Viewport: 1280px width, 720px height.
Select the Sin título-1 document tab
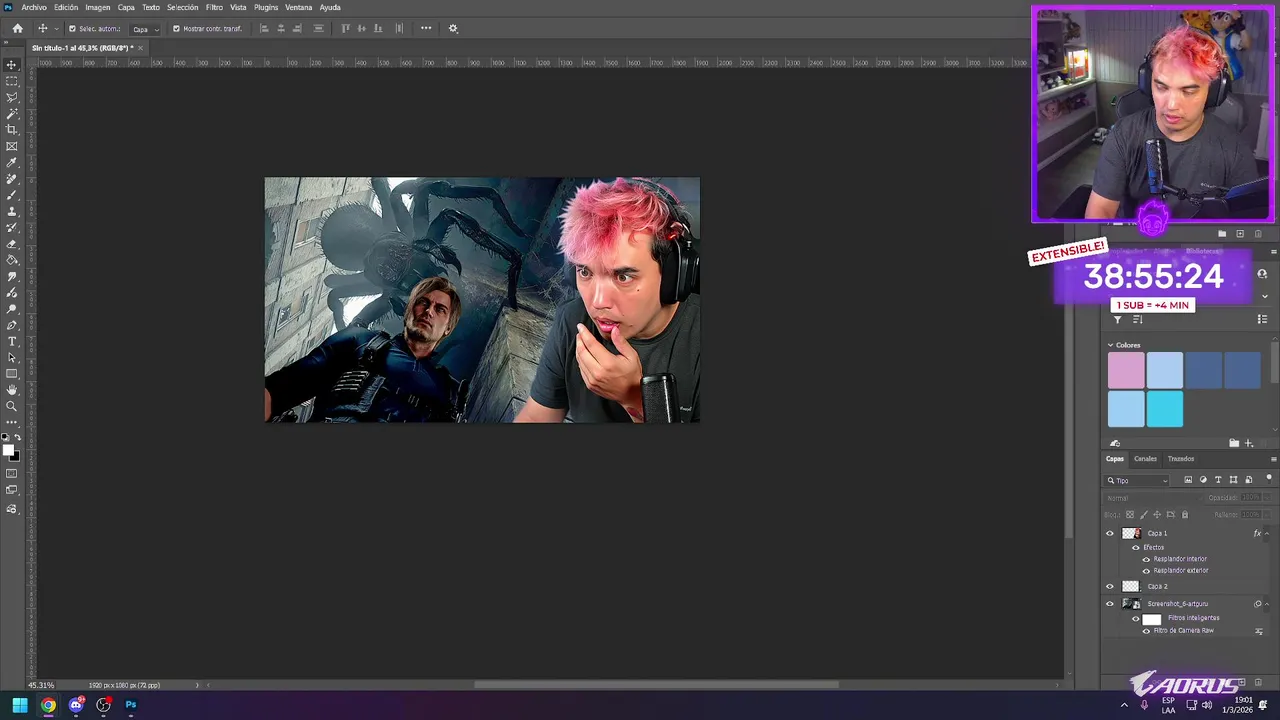pyautogui.click(x=83, y=48)
